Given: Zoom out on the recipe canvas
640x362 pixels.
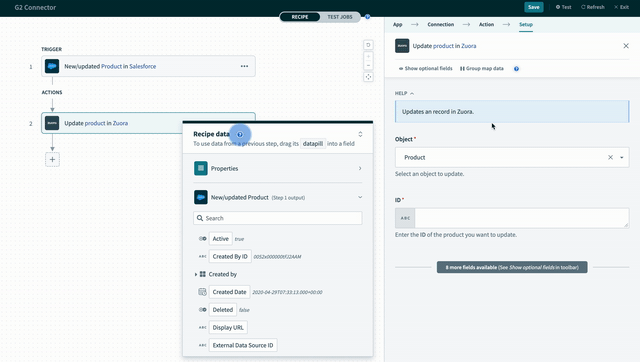Looking at the screenshot, I should click(x=368, y=65).
